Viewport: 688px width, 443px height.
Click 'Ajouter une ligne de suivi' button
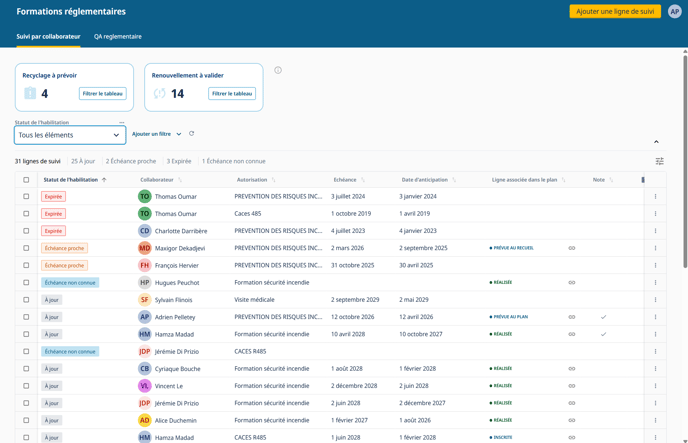[615, 12]
